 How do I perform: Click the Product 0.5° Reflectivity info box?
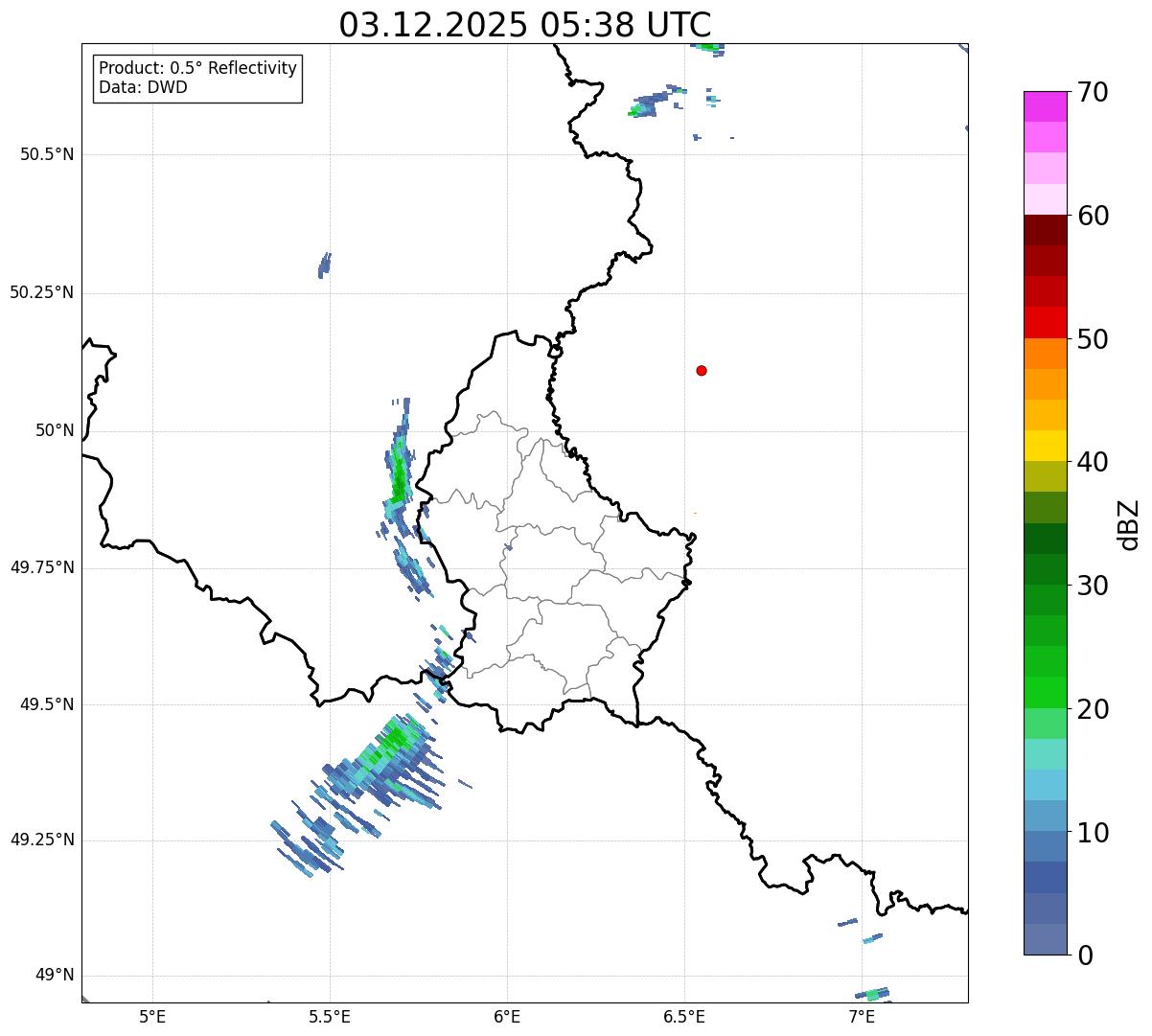point(197,78)
